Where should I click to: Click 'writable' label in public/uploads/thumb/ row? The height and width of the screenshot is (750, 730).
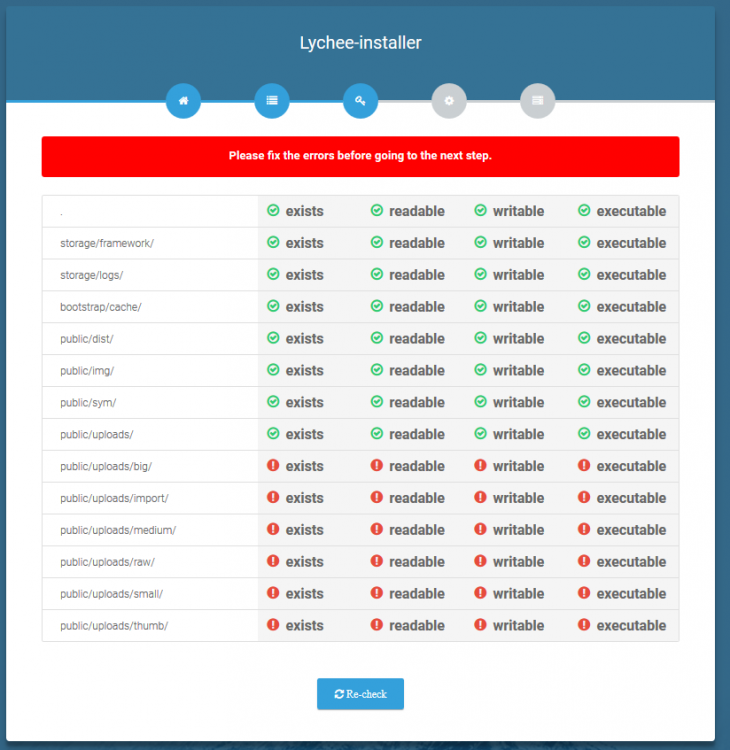pos(519,626)
